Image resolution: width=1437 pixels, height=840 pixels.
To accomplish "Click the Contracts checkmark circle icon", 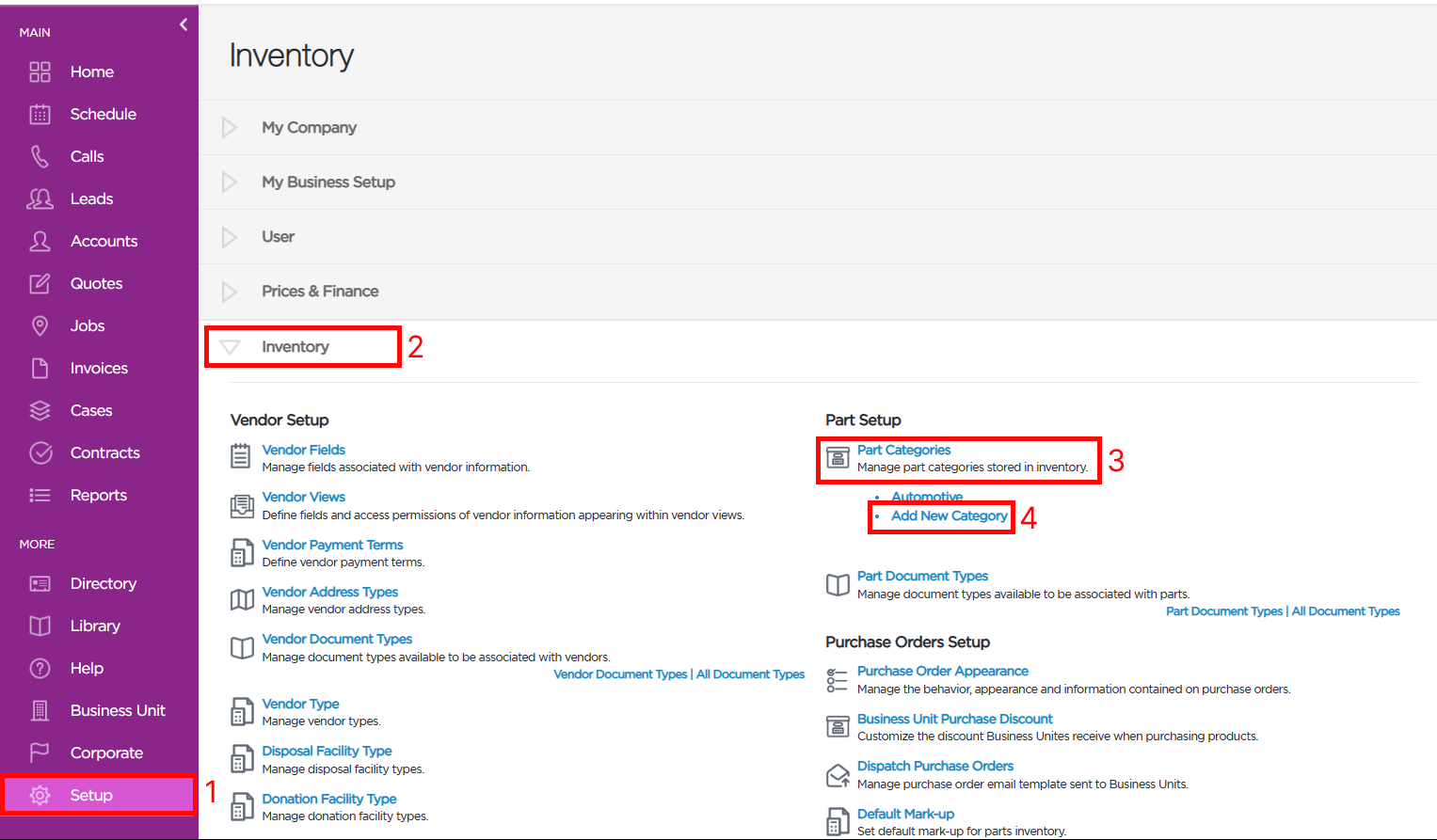I will 40,453.
